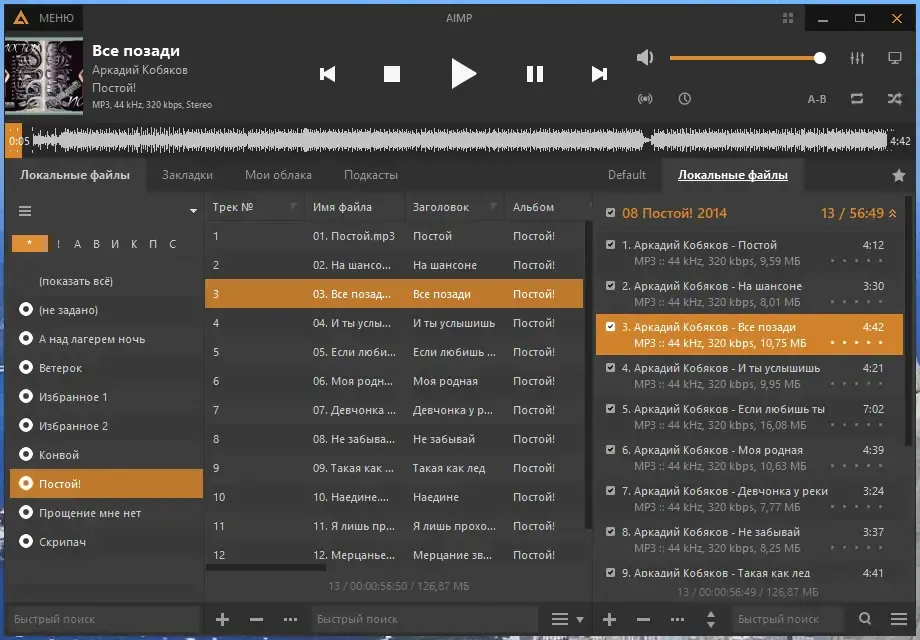The width and height of the screenshot is (920, 640).
Task: Uncheck track 1 Аркадий Кобяков - Постой
Action: 610,245
